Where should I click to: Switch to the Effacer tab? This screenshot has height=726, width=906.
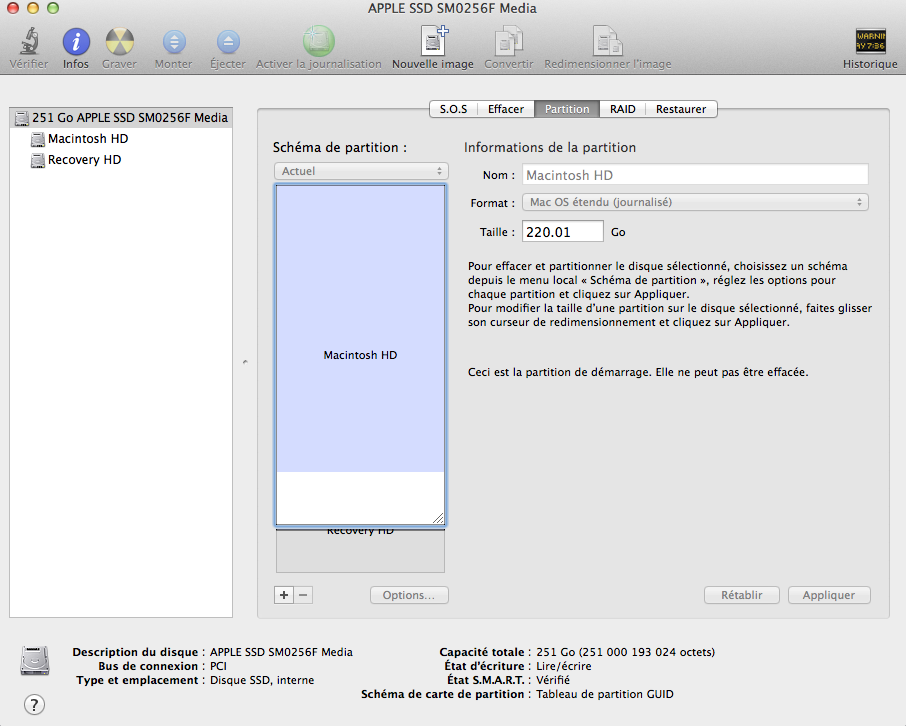[x=505, y=109]
